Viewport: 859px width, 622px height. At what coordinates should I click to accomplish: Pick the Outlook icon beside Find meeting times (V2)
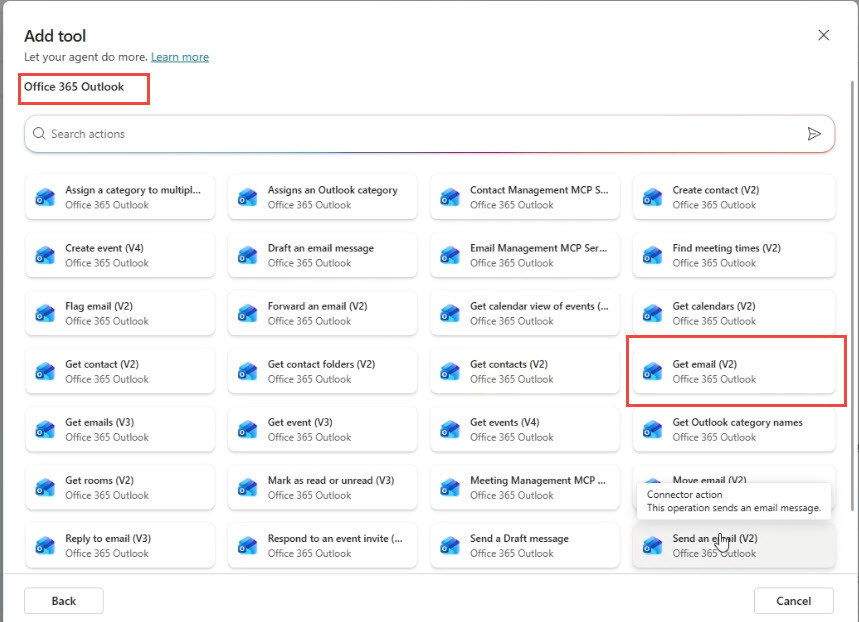click(652, 255)
